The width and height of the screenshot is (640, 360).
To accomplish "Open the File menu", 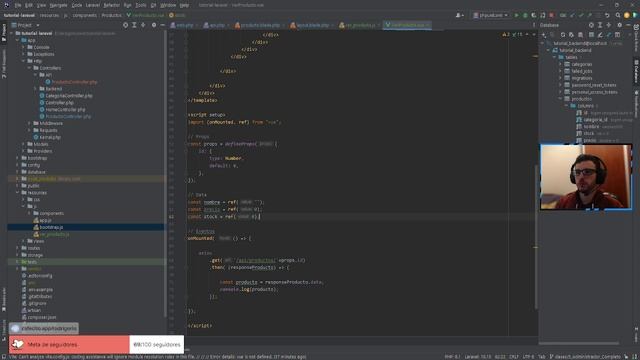I will [18, 5].
